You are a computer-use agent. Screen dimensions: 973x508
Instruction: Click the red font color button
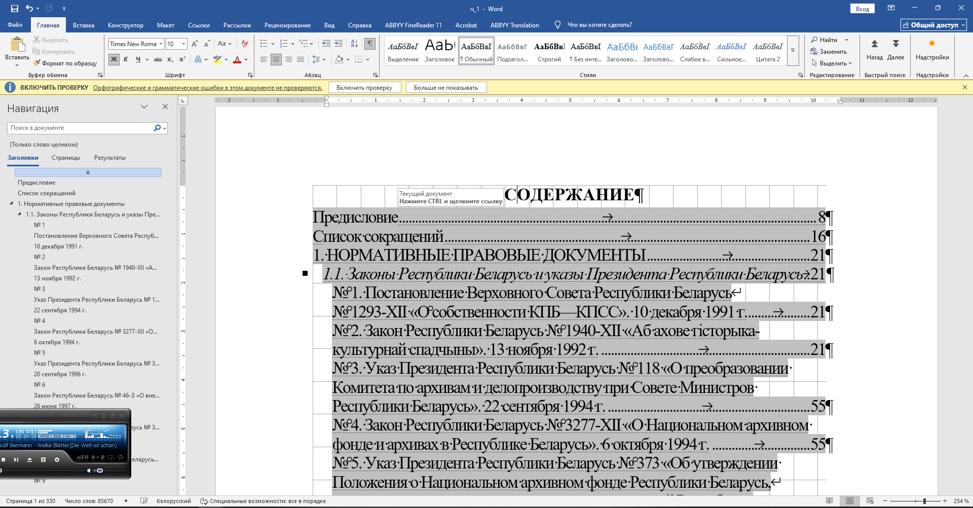237,60
